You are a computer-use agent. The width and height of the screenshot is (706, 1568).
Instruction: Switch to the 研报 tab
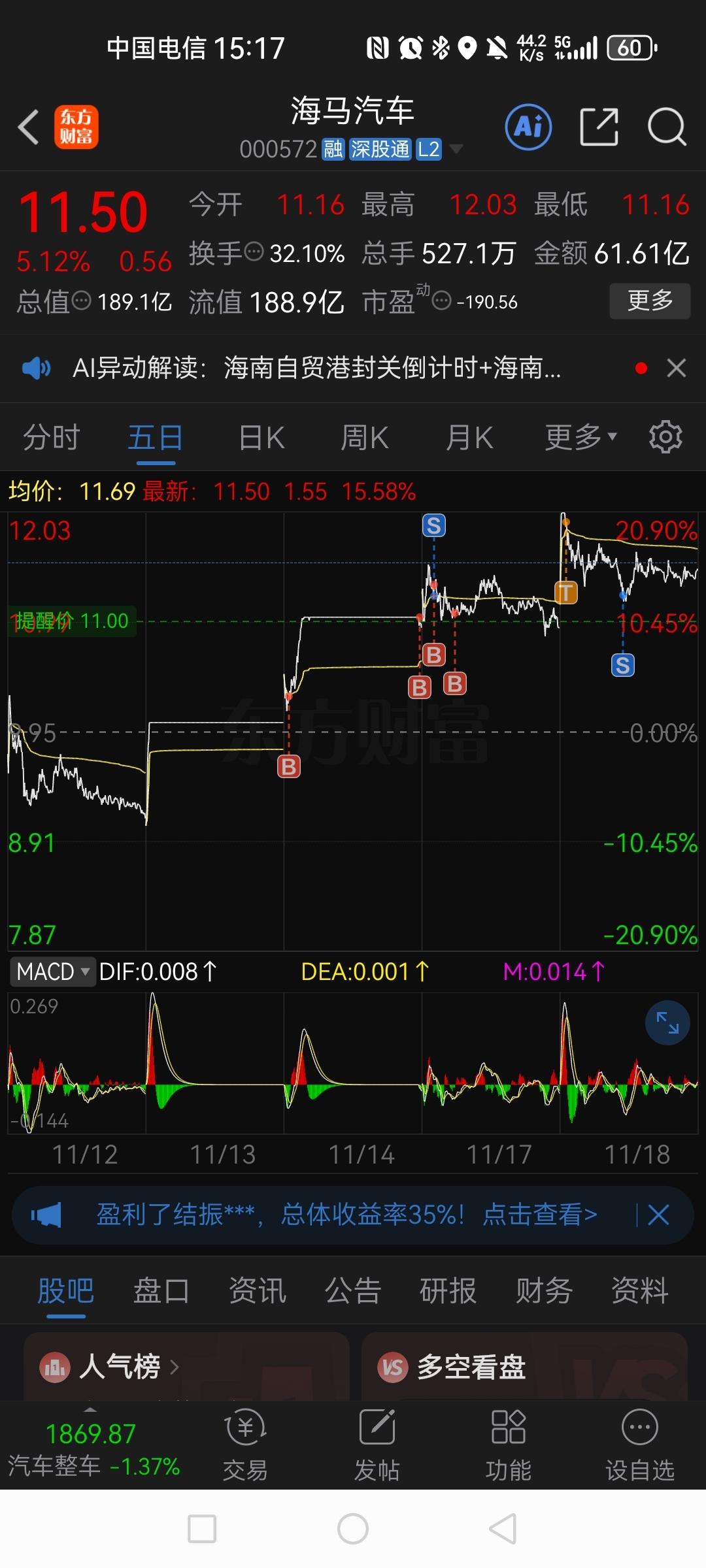pos(448,1291)
